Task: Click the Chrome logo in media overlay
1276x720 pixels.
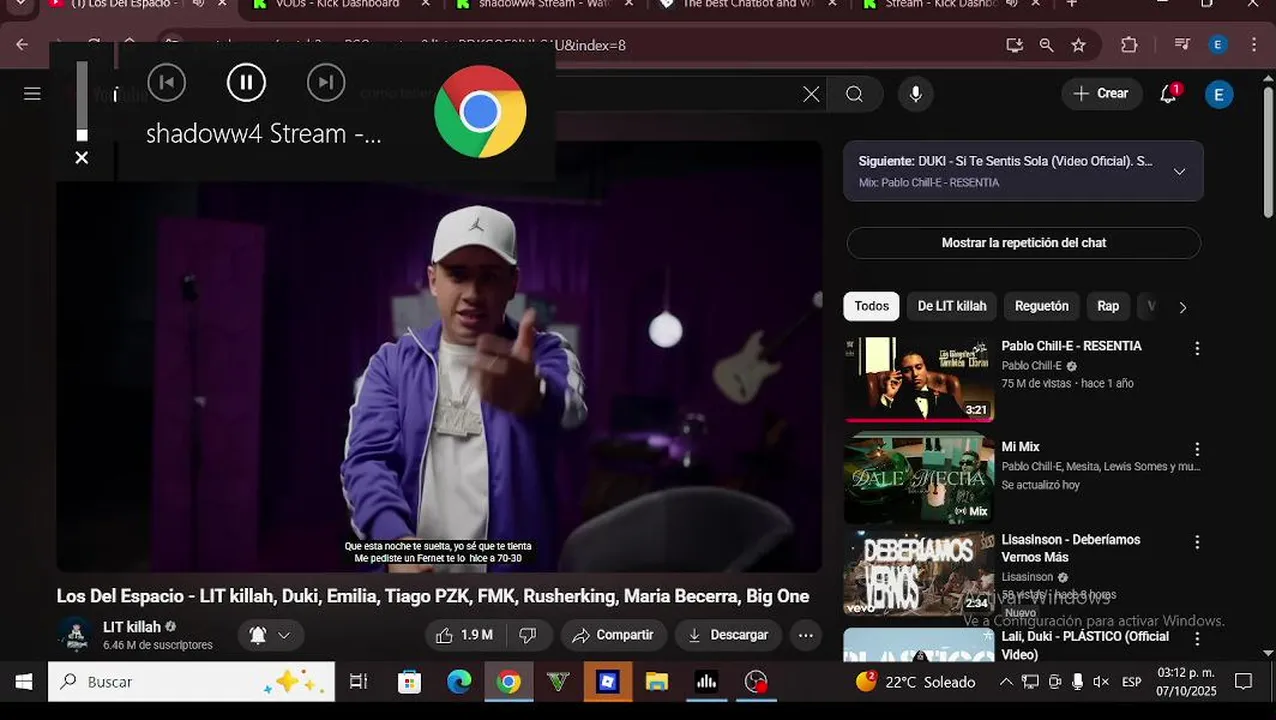Action: point(480,111)
